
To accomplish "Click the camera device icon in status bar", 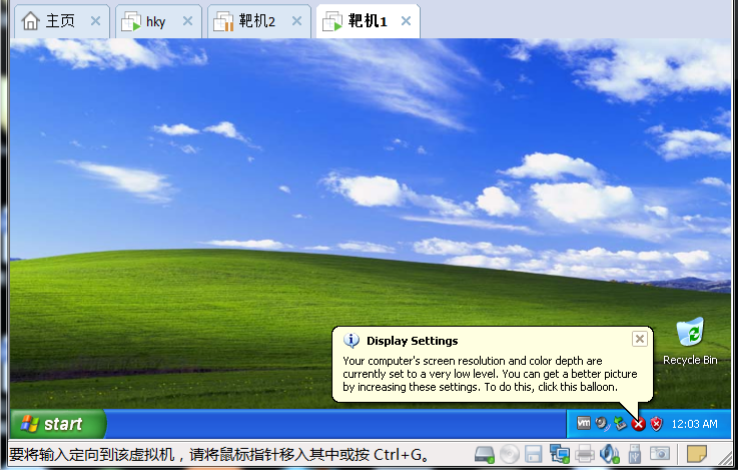I will pyautogui.click(x=660, y=454).
